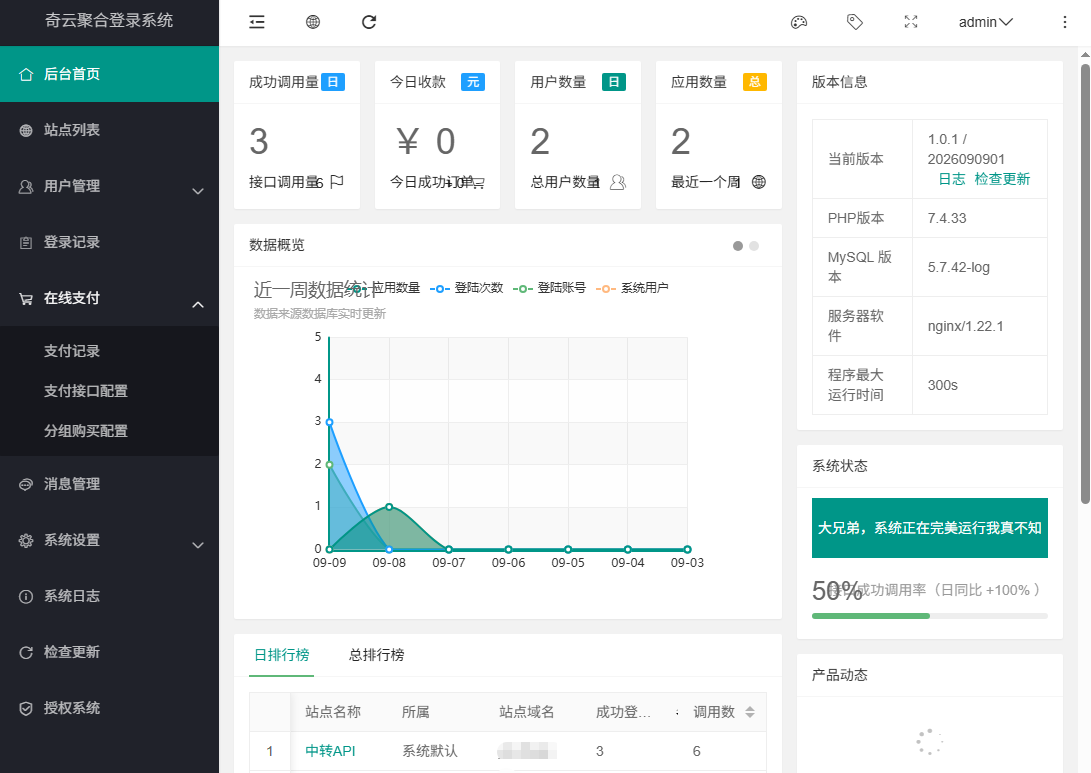Screen dimensions: 1091x773
Task: Click the 09-08 green data point at 1
Action: tap(389, 507)
